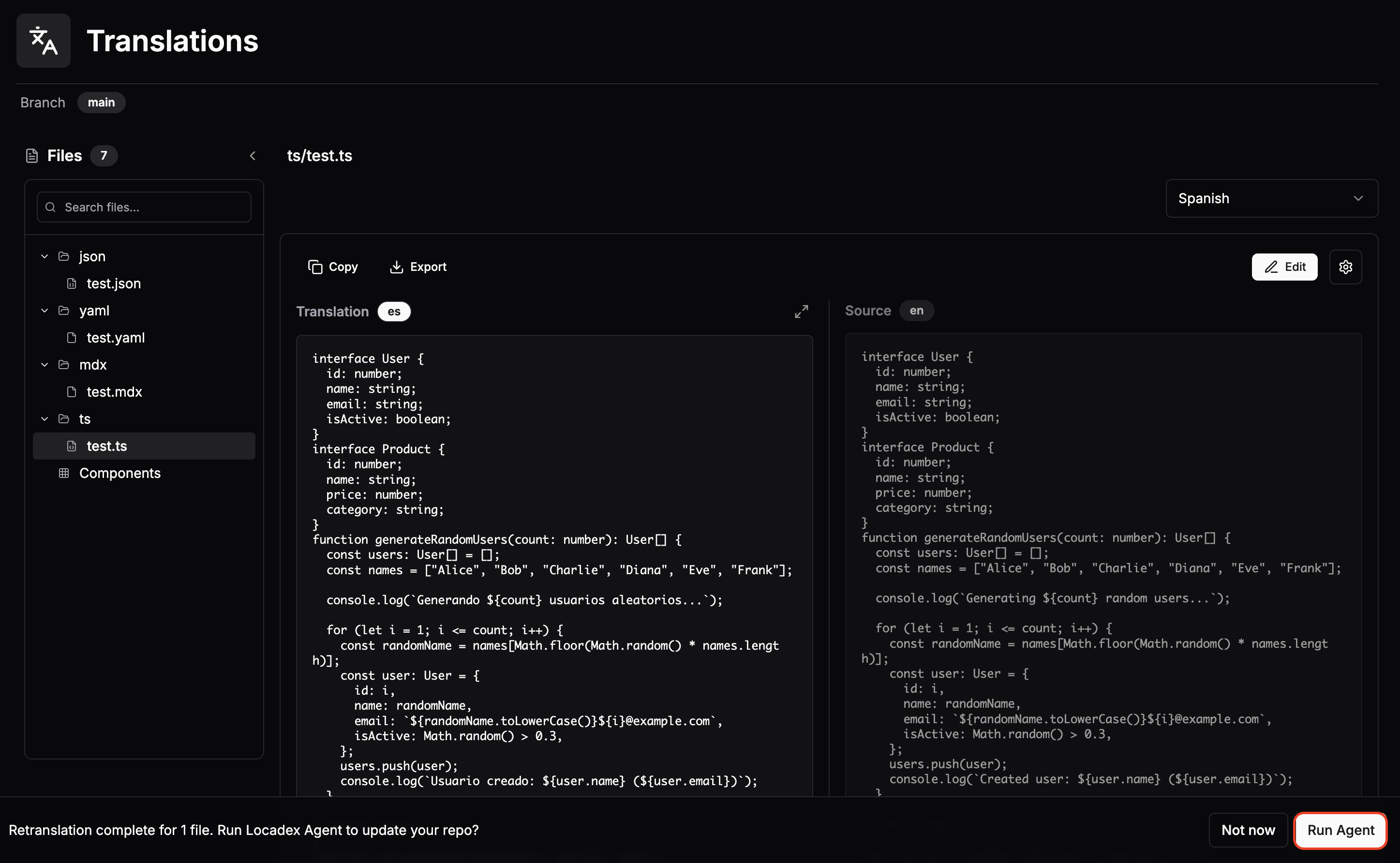Copy the translated file contents
The image size is (1400, 863).
click(333, 267)
